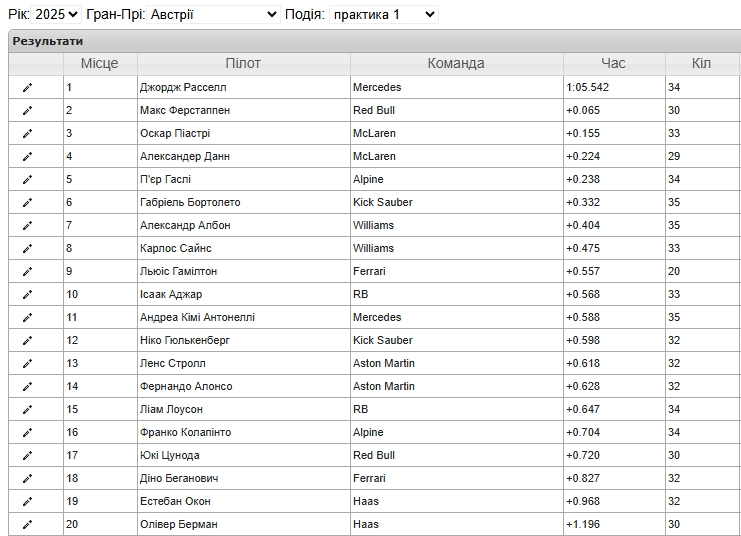Click edit pencil for Олівер Берман
The width and height of the screenshot is (741, 536).
point(27,525)
